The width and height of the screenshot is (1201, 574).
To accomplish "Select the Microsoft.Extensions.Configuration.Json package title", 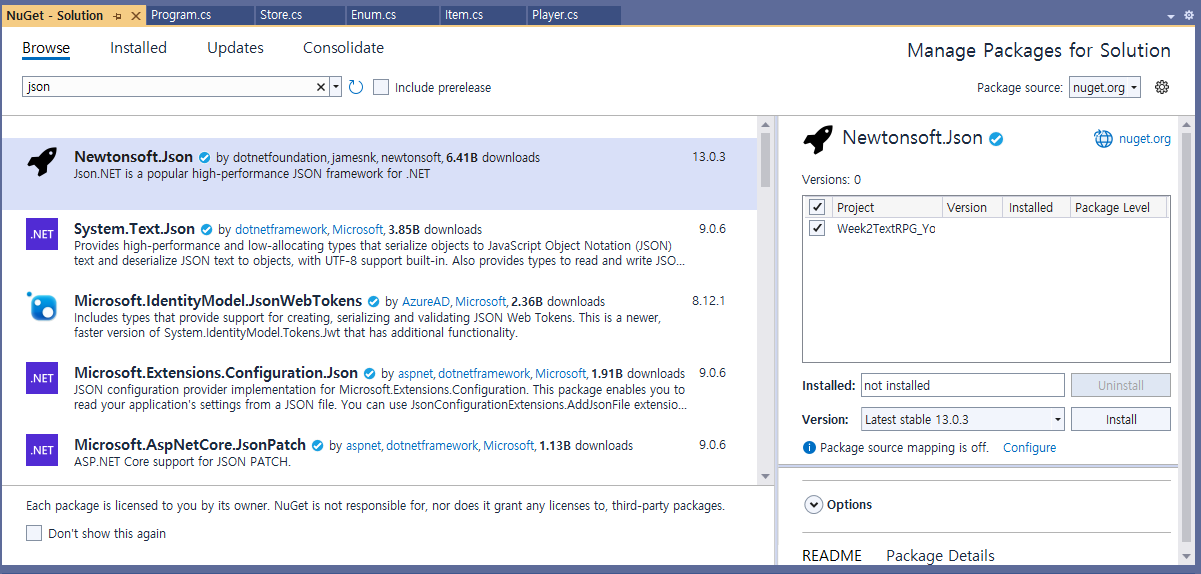I will coord(216,373).
